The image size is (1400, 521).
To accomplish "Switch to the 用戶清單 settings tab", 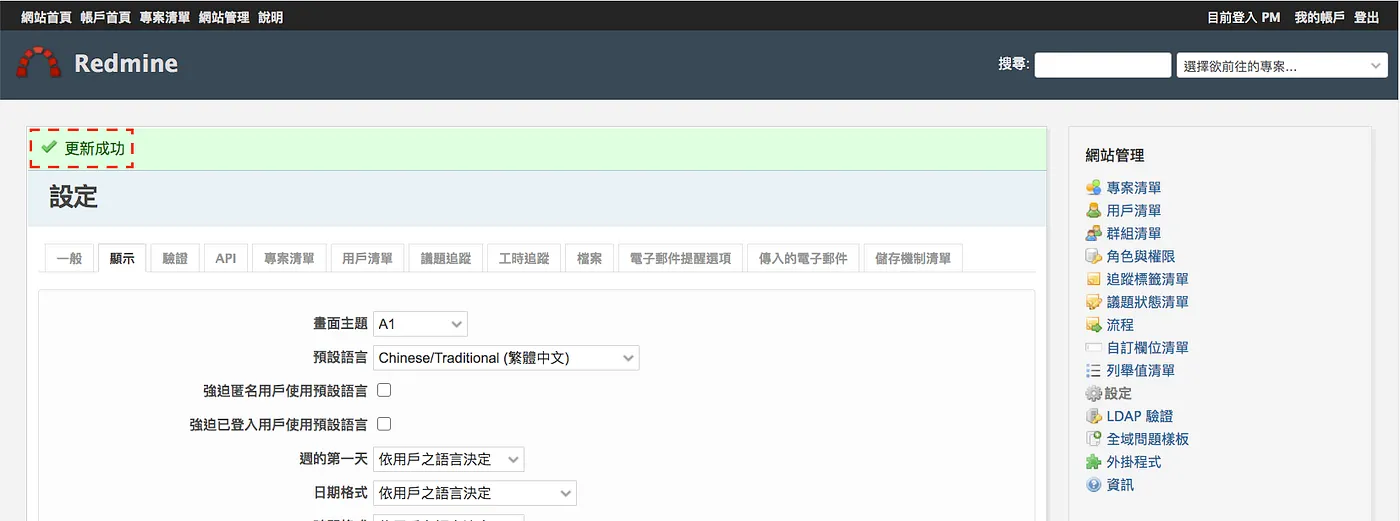I will point(368,258).
